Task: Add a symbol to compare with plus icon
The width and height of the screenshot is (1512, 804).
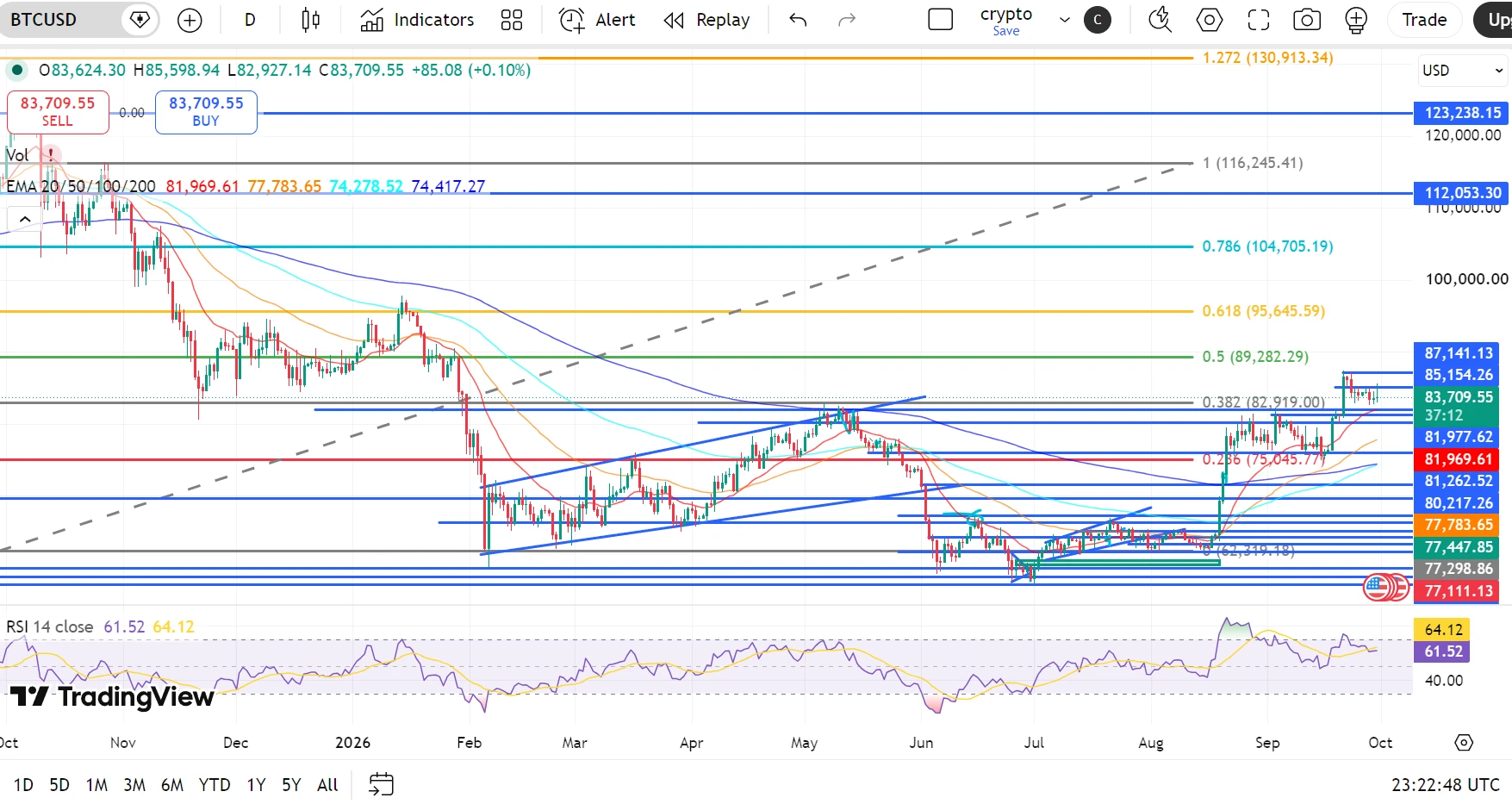Action: 190,20
